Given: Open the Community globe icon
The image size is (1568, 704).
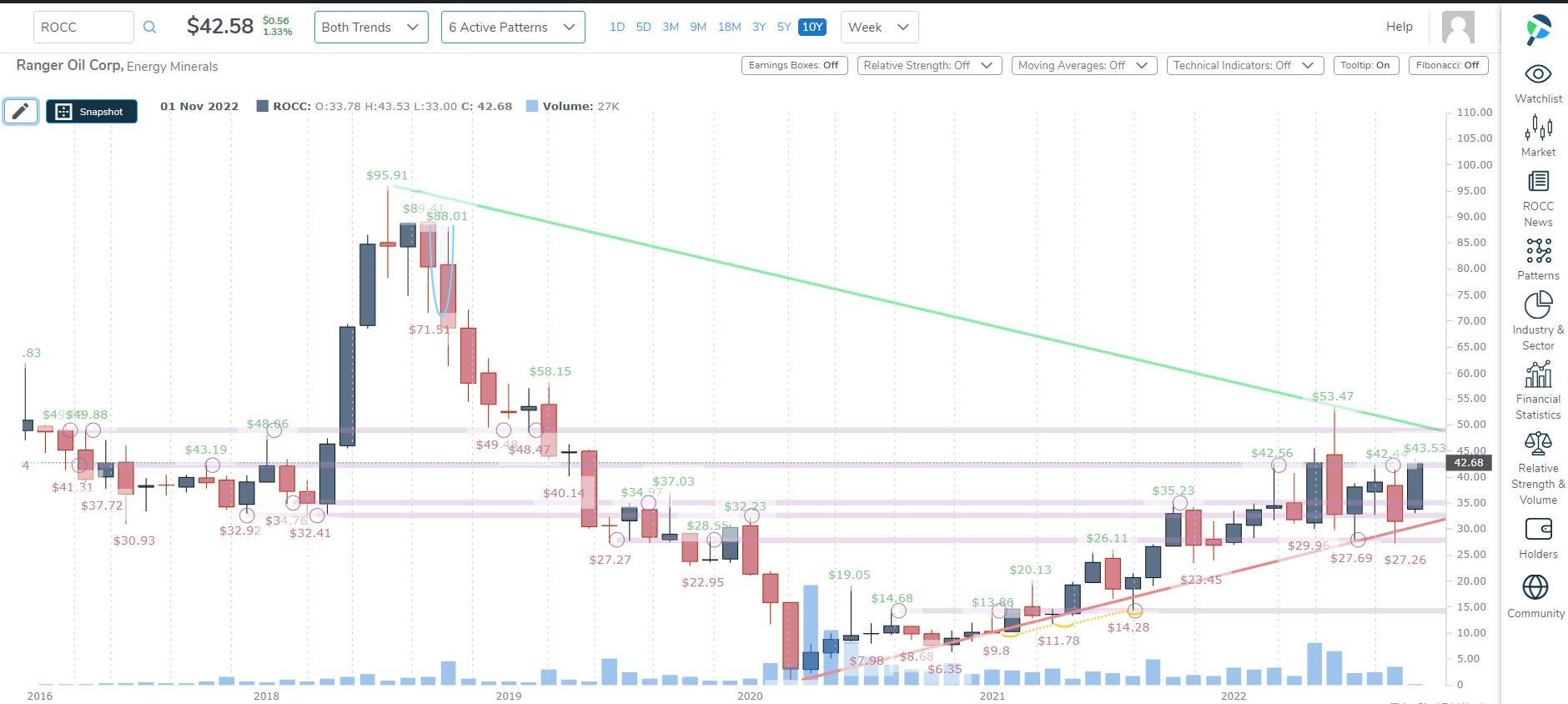Looking at the screenshot, I should tap(1535, 587).
